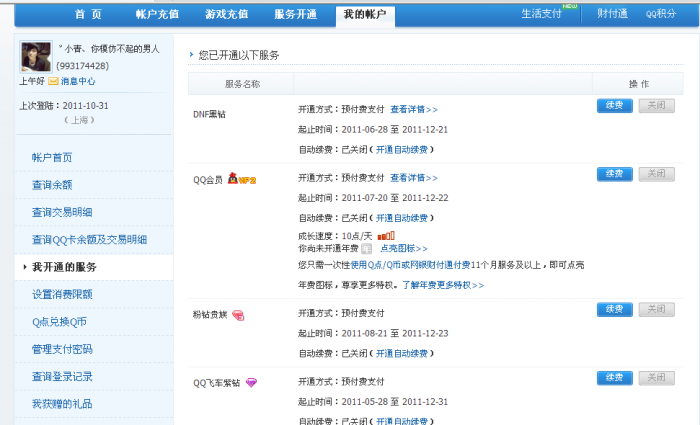Open the 服务开通 tab
The image size is (700, 425).
pyautogui.click(x=296, y=14)
